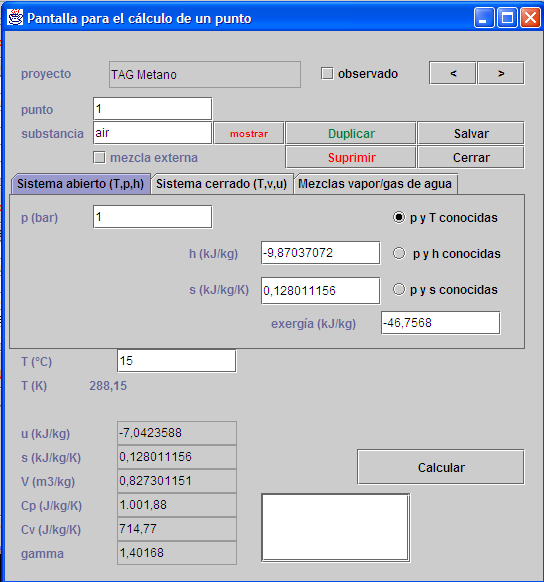Switch to the Sistema cerrado (T,v,u) tab

[222, 184]
